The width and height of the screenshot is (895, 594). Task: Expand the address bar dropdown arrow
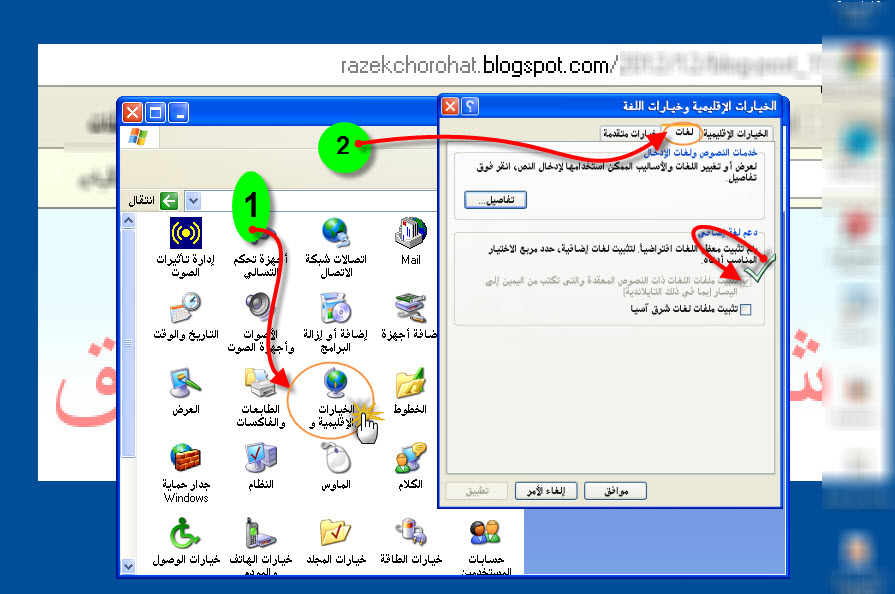[x=193, y=201]
